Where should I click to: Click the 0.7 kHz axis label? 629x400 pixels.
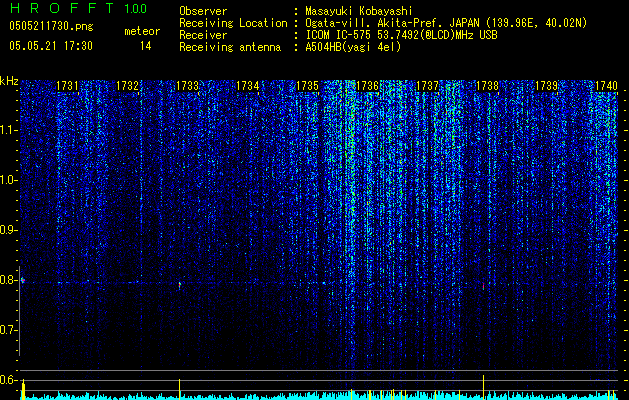8,330
